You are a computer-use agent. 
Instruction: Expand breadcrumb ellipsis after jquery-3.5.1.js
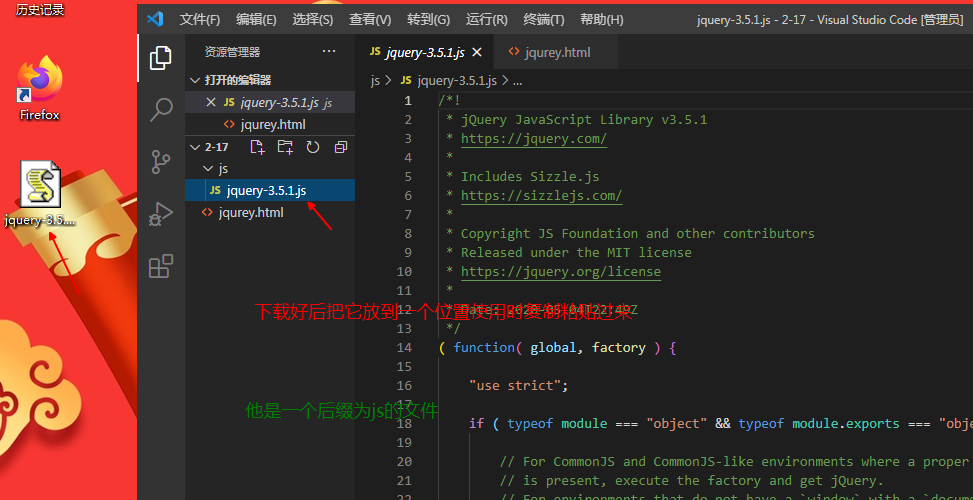(518, 80)
